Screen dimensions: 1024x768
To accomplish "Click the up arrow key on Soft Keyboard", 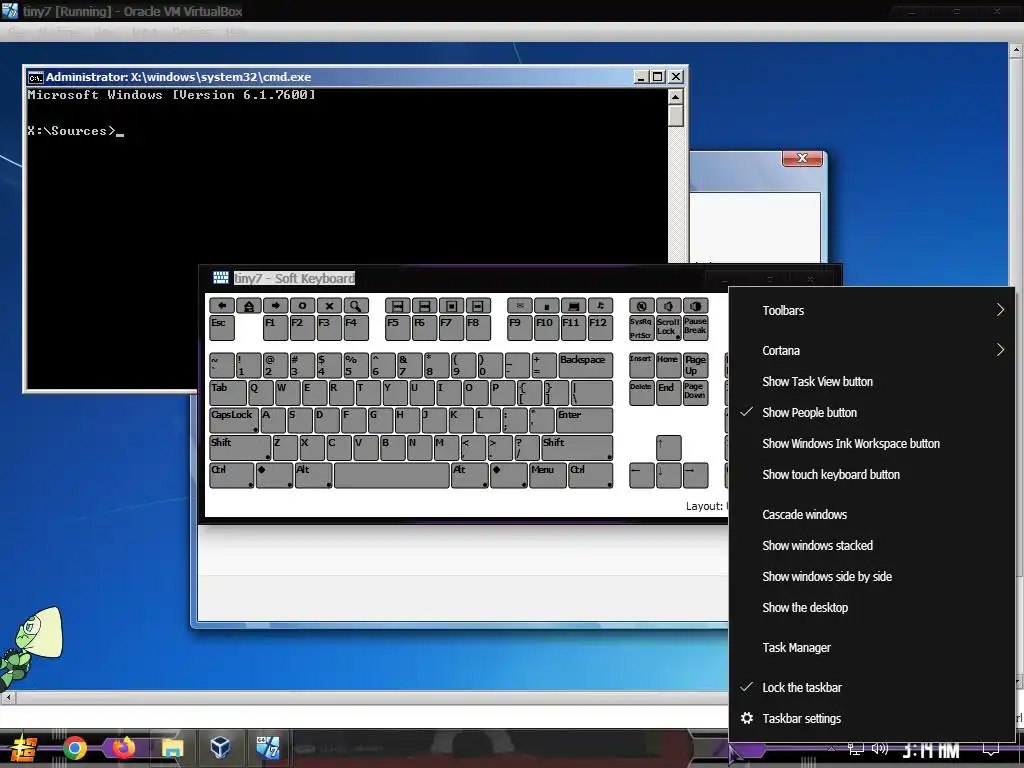I will point(668,448).
